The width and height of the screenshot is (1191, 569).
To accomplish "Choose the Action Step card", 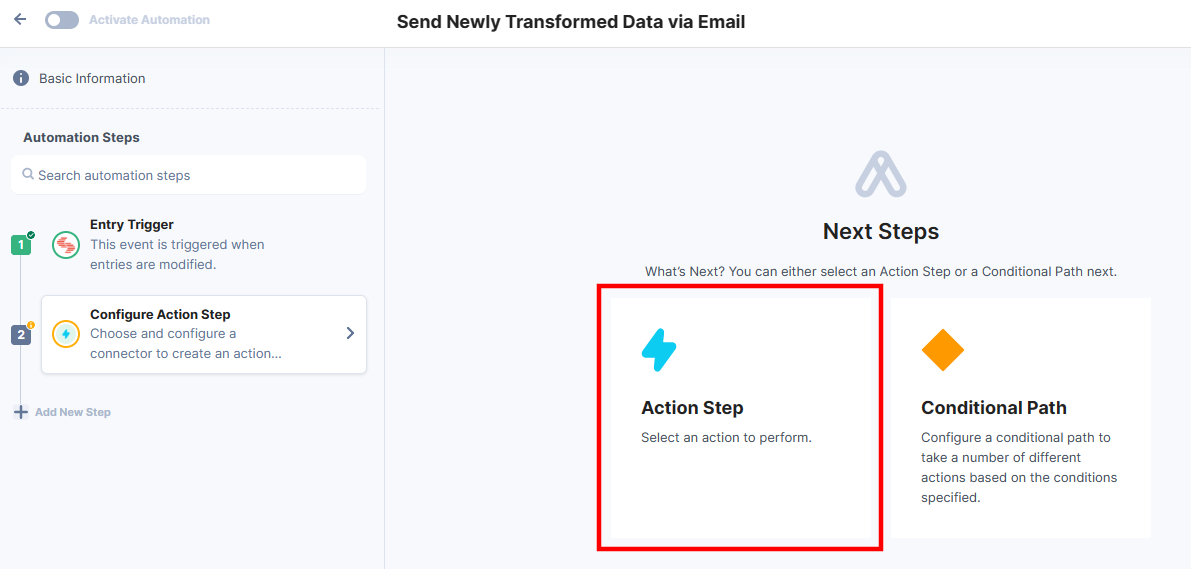I will click(x=741, y=417).
